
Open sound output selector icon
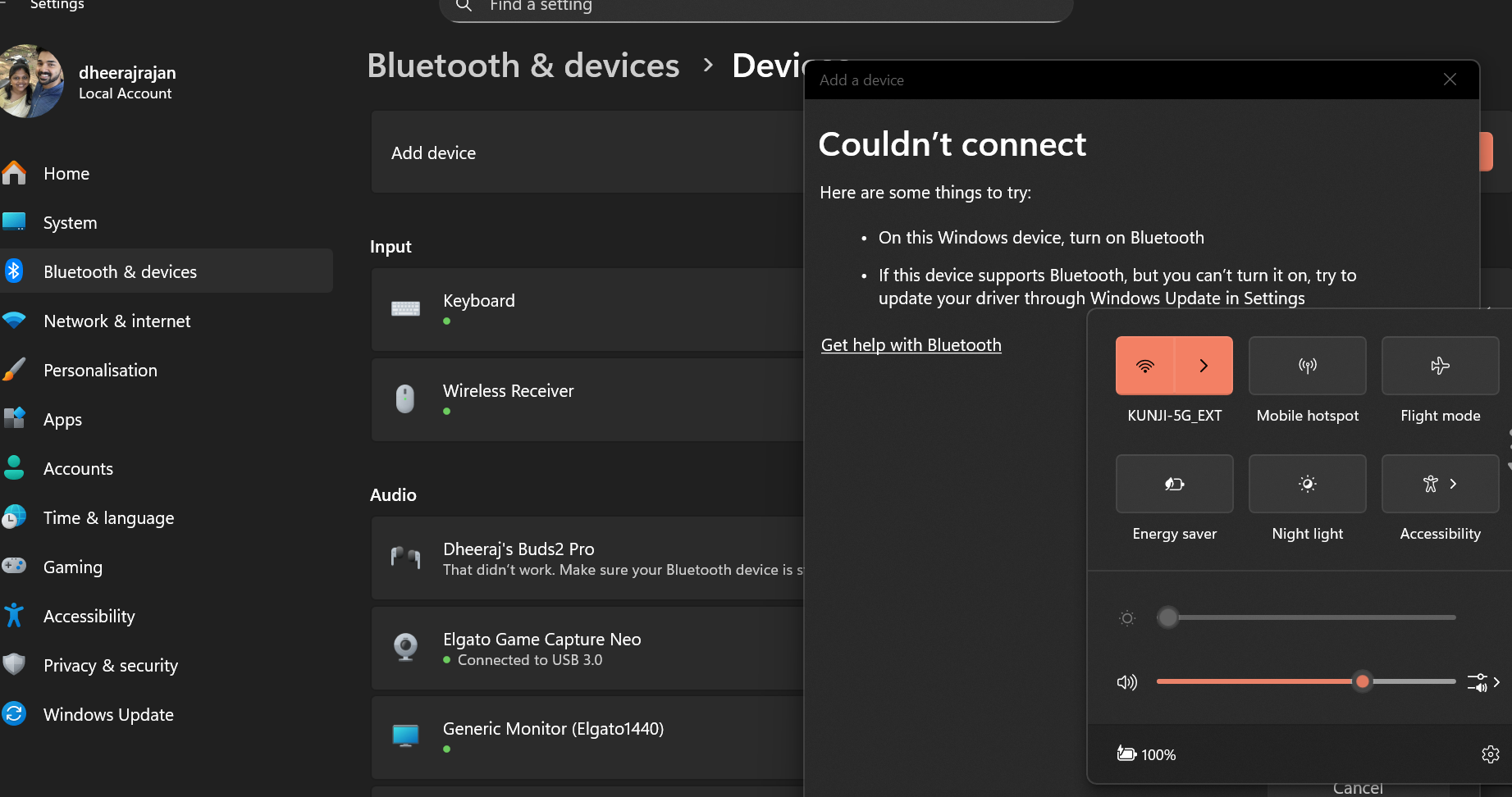[x=1483, y=682]
